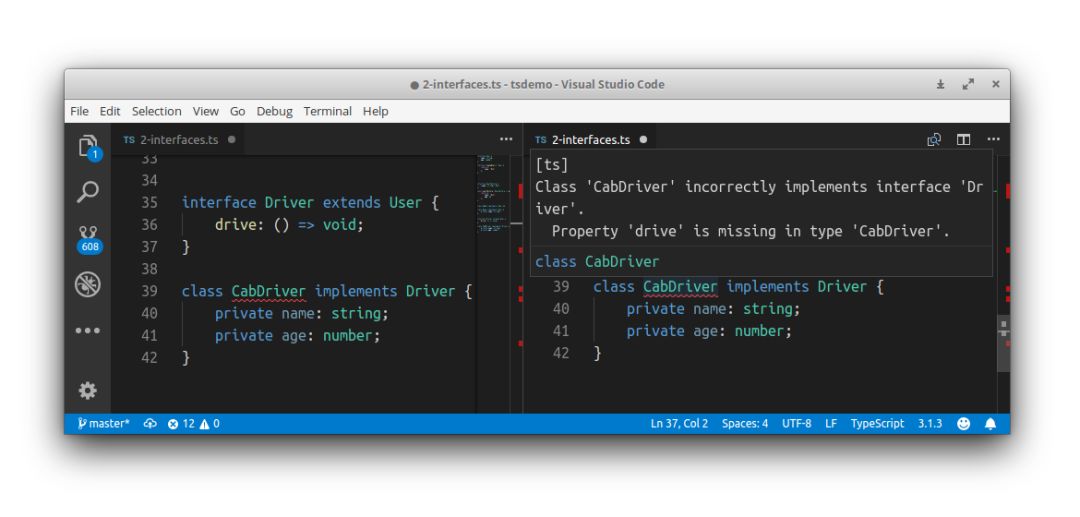Click the errors and warnings count

194,424
